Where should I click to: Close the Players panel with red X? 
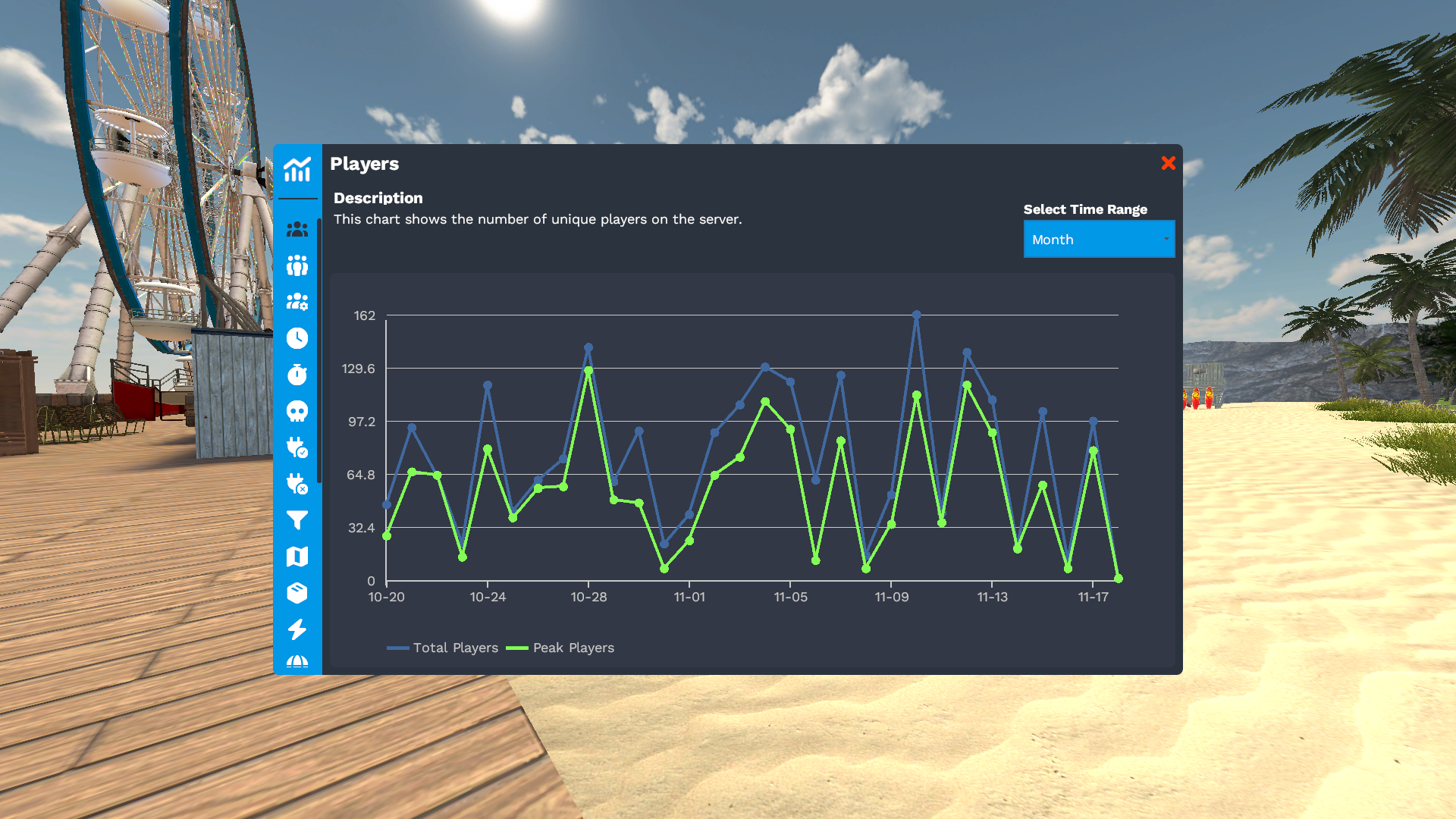click(x=1169, y=163)
